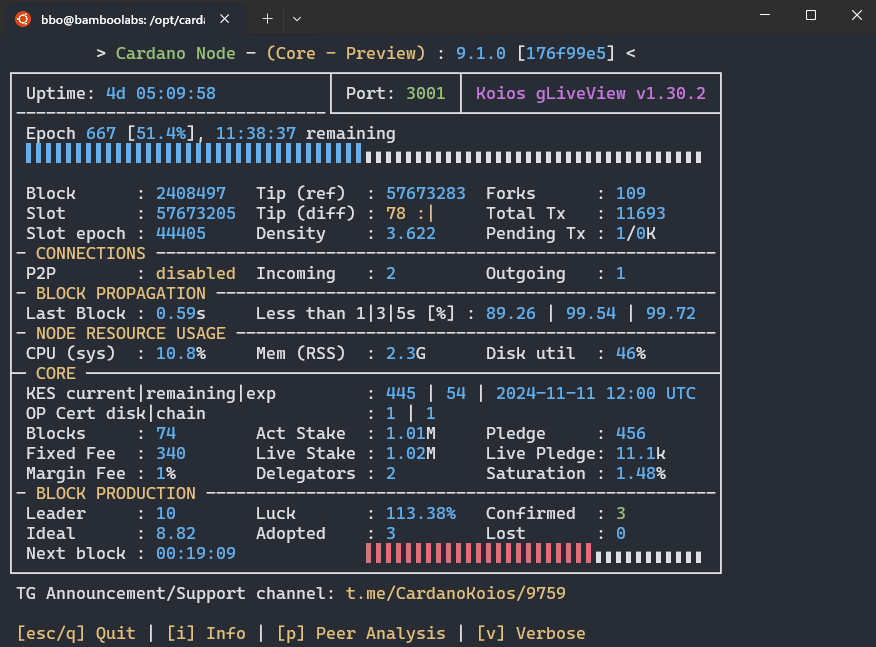
Task: Click the Disk util value 46%
Action: click(x=631, y=354)
